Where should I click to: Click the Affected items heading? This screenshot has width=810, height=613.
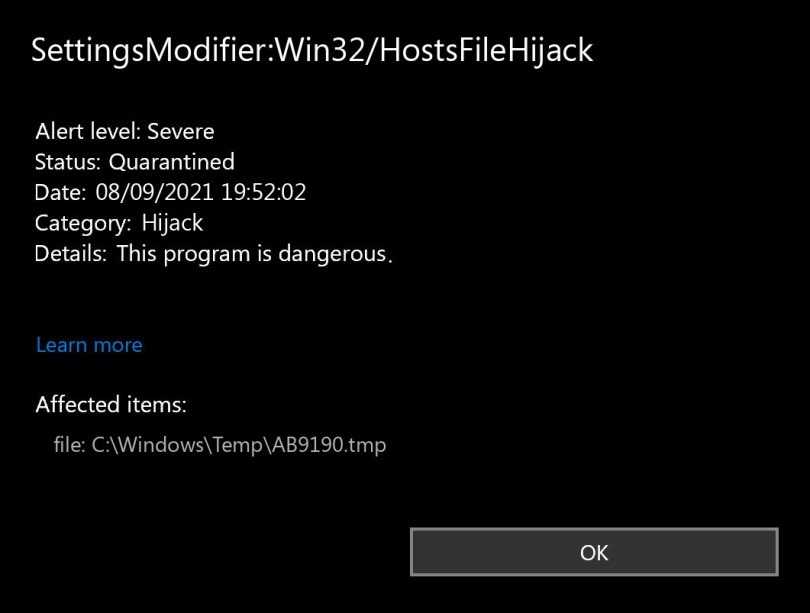(x=111, y=405)
